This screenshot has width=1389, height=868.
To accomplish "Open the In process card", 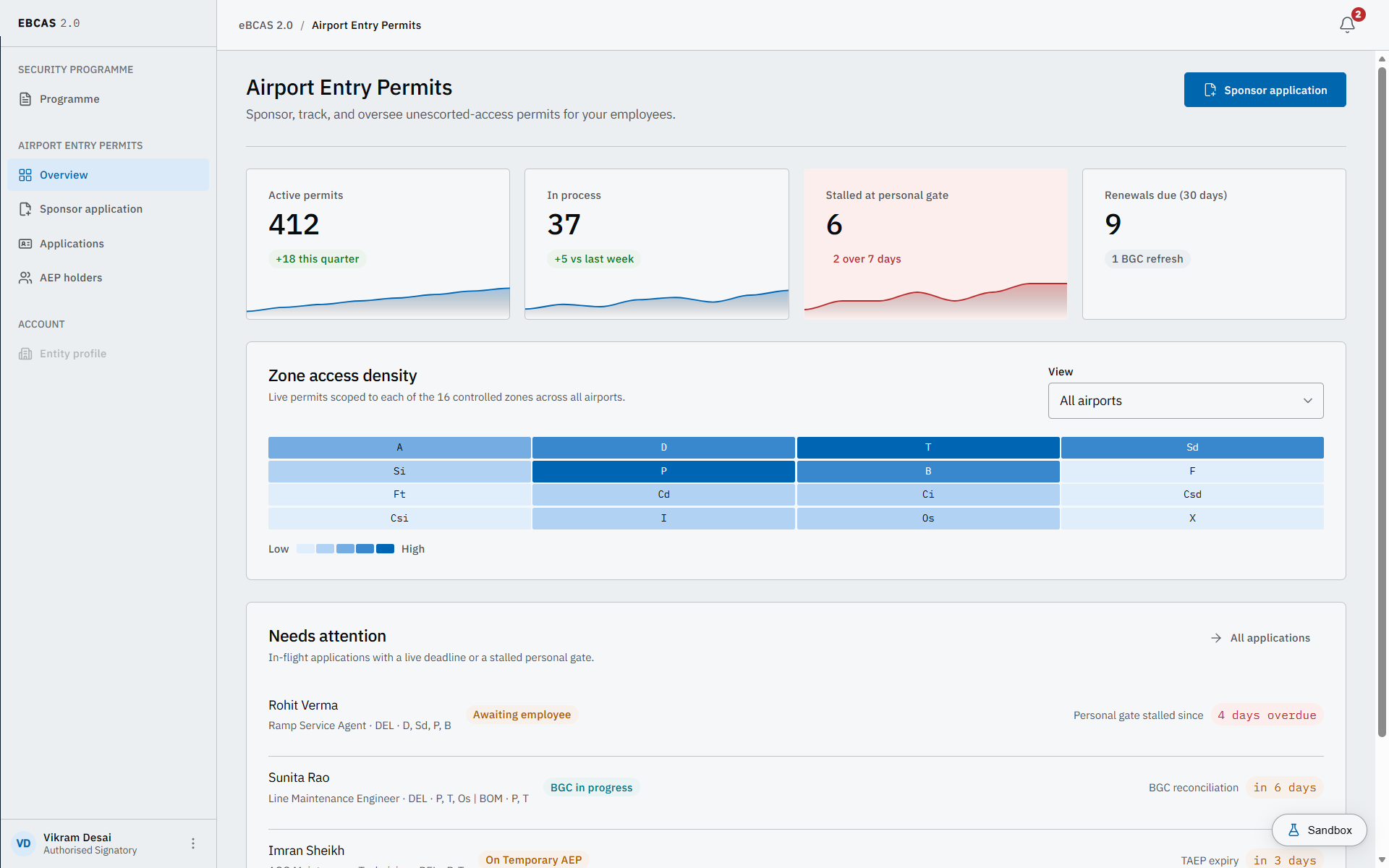I will point(657,244).
